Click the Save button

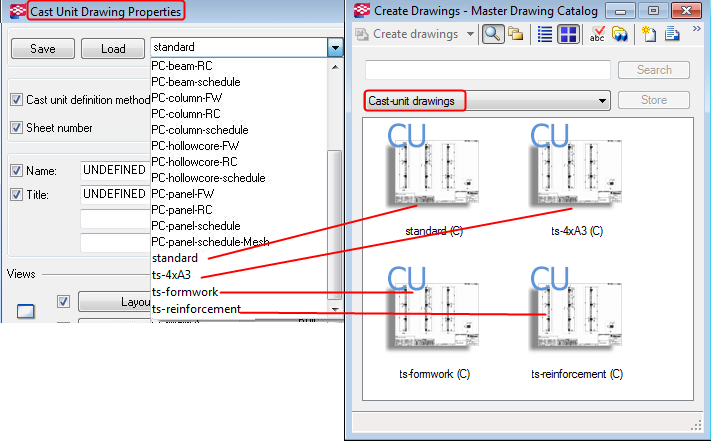(x=43, y=48)
